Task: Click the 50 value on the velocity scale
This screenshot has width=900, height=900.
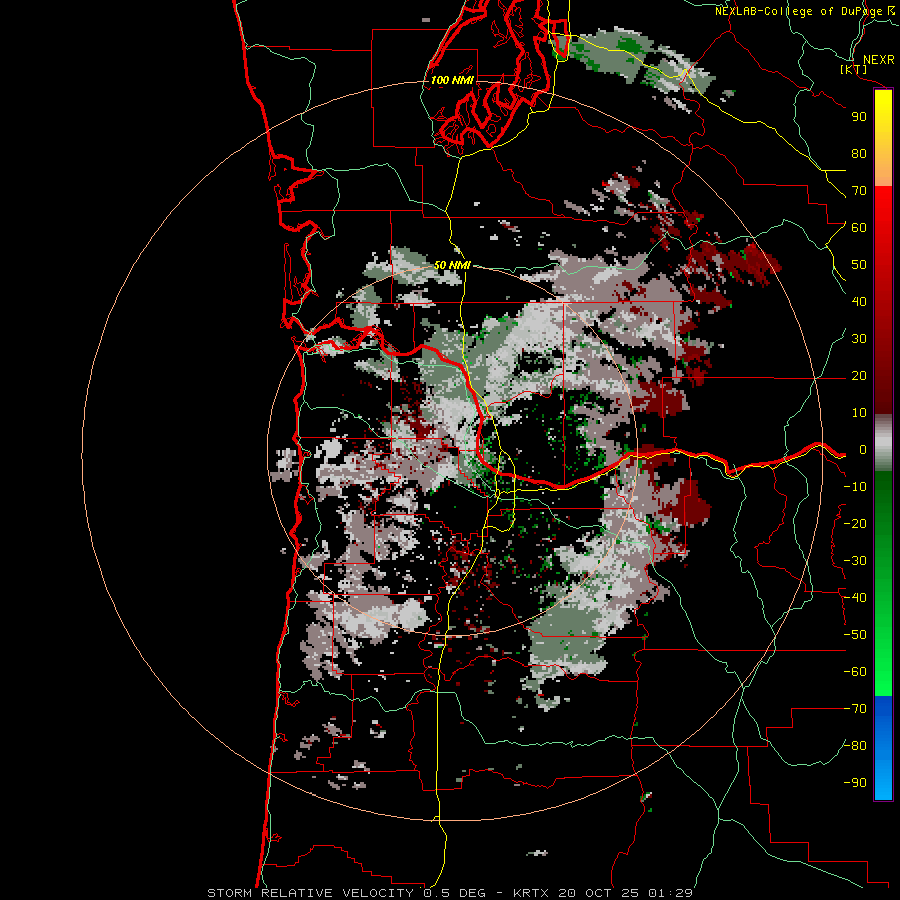Action: pyautogui.click(x=859, y=265)
